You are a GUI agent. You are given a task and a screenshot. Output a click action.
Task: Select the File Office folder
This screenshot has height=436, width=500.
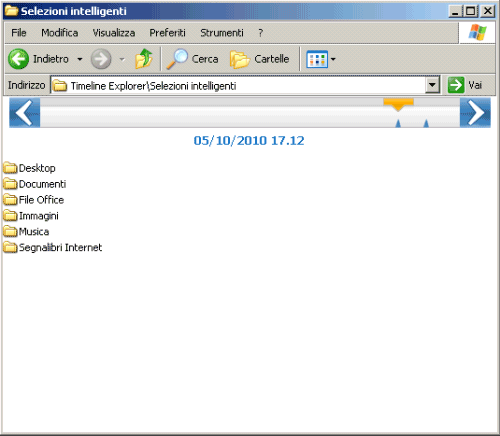click(34, 200)
